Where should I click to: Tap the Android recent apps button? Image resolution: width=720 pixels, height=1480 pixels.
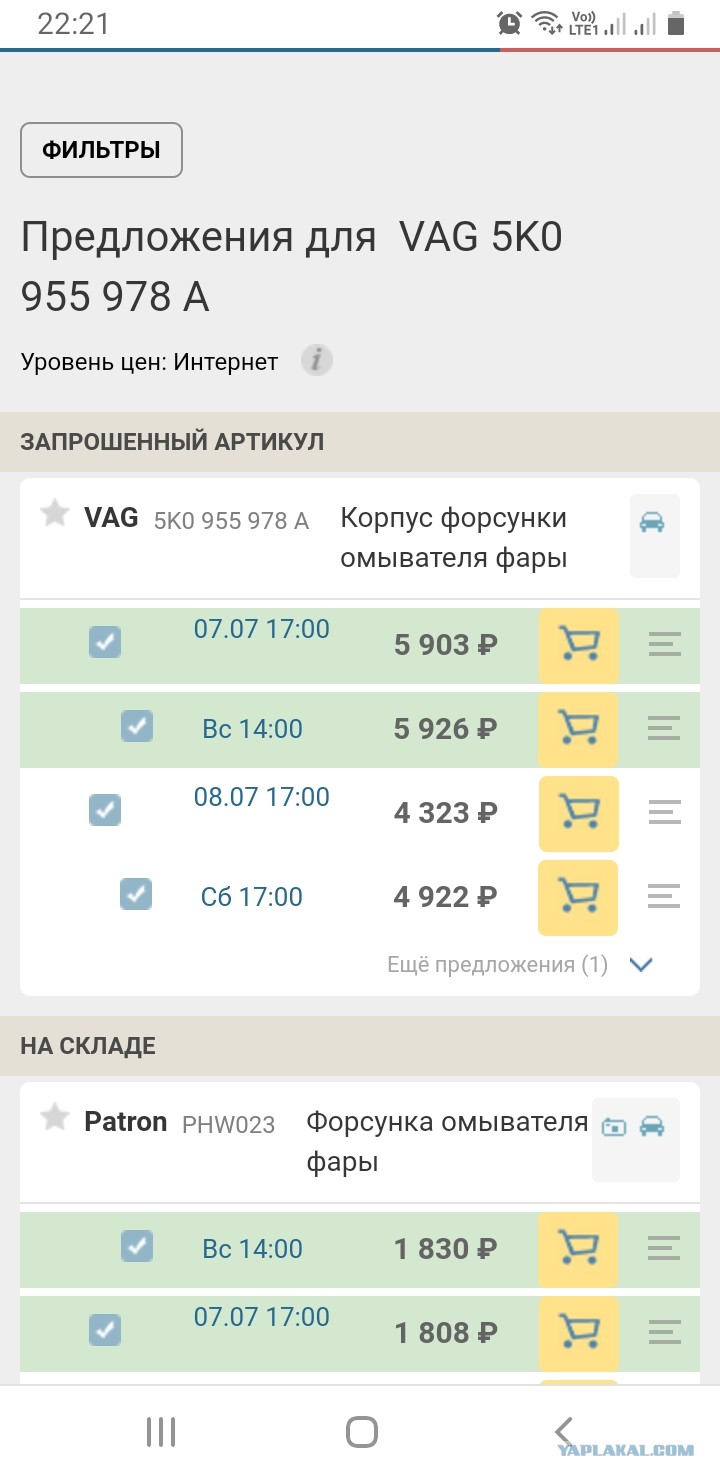click(x=160, y=1432)
